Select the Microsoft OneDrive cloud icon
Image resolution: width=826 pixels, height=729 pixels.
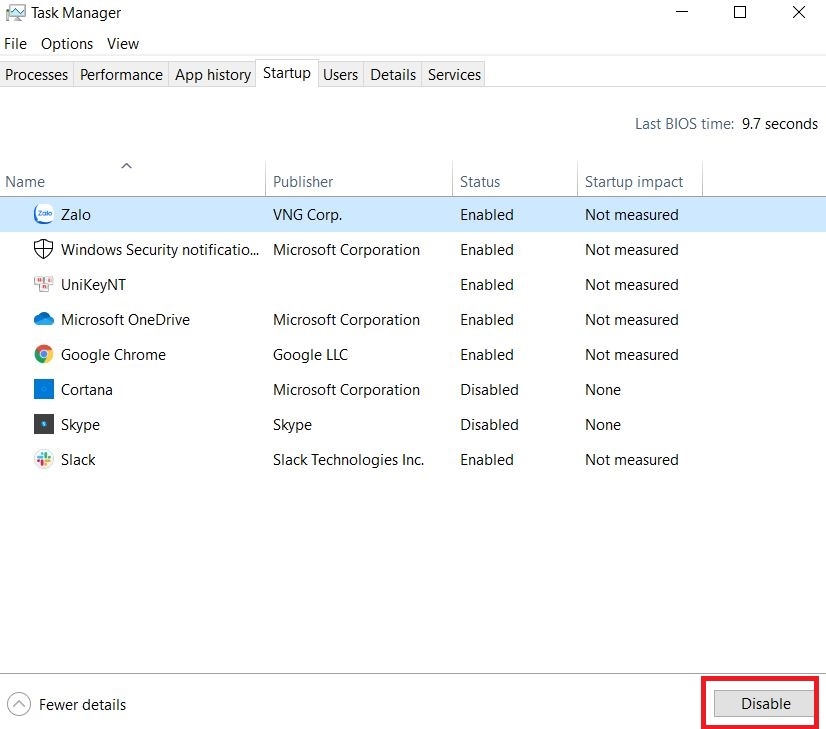click(x=44, y=320)
